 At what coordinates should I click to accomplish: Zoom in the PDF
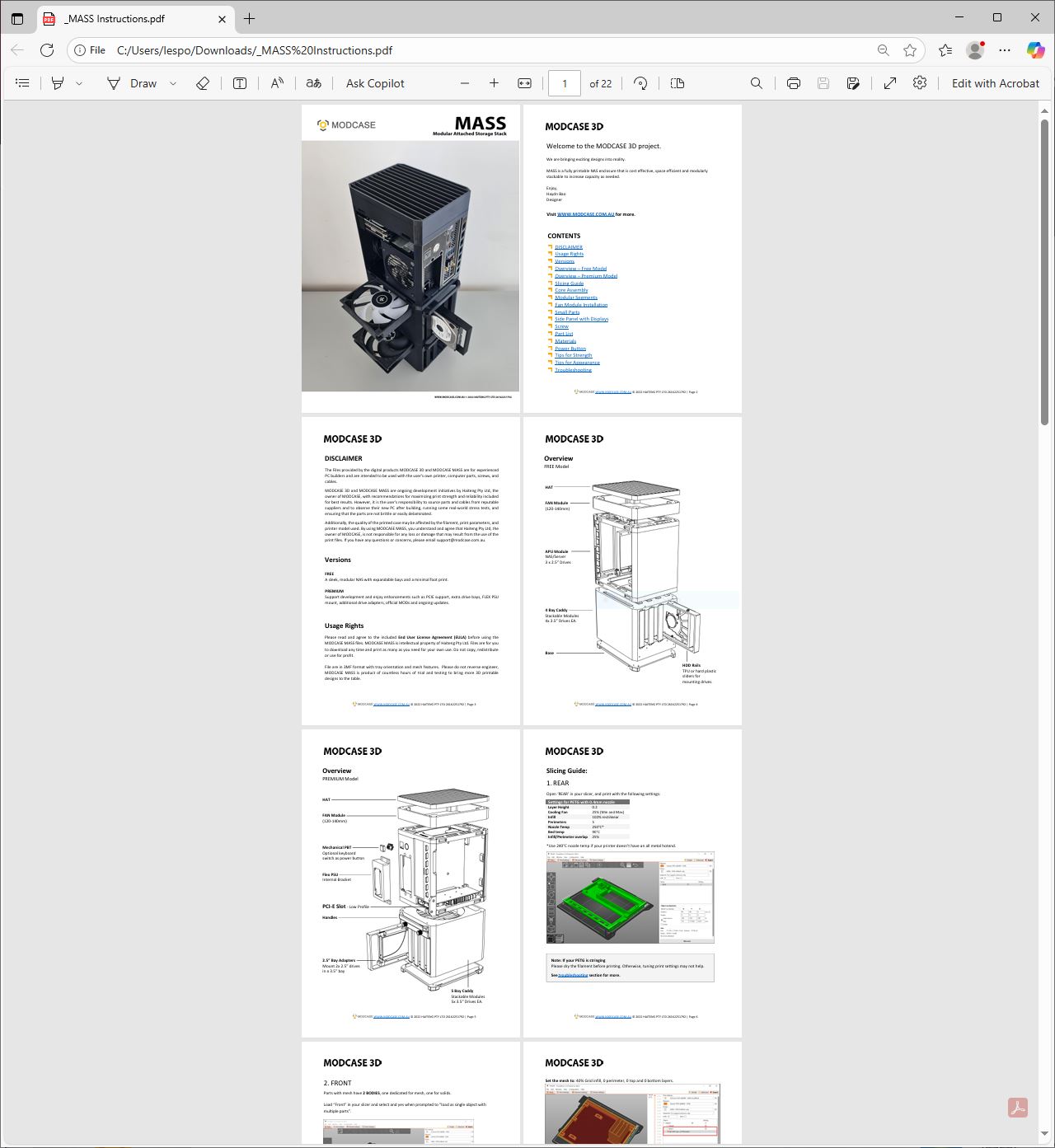[494, 83]
